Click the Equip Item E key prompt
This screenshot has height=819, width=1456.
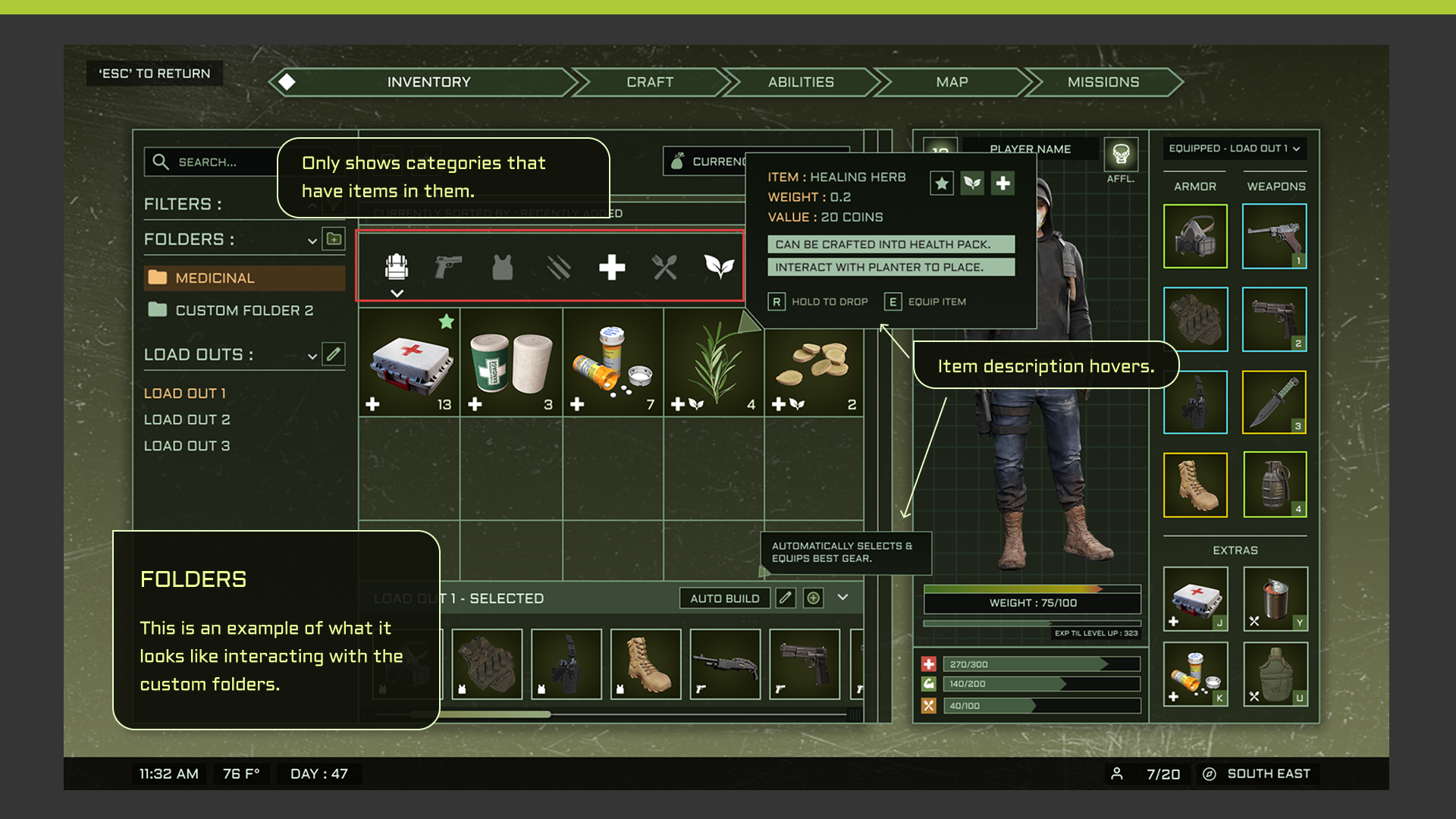pyautogui.click(x=926, y=302)
